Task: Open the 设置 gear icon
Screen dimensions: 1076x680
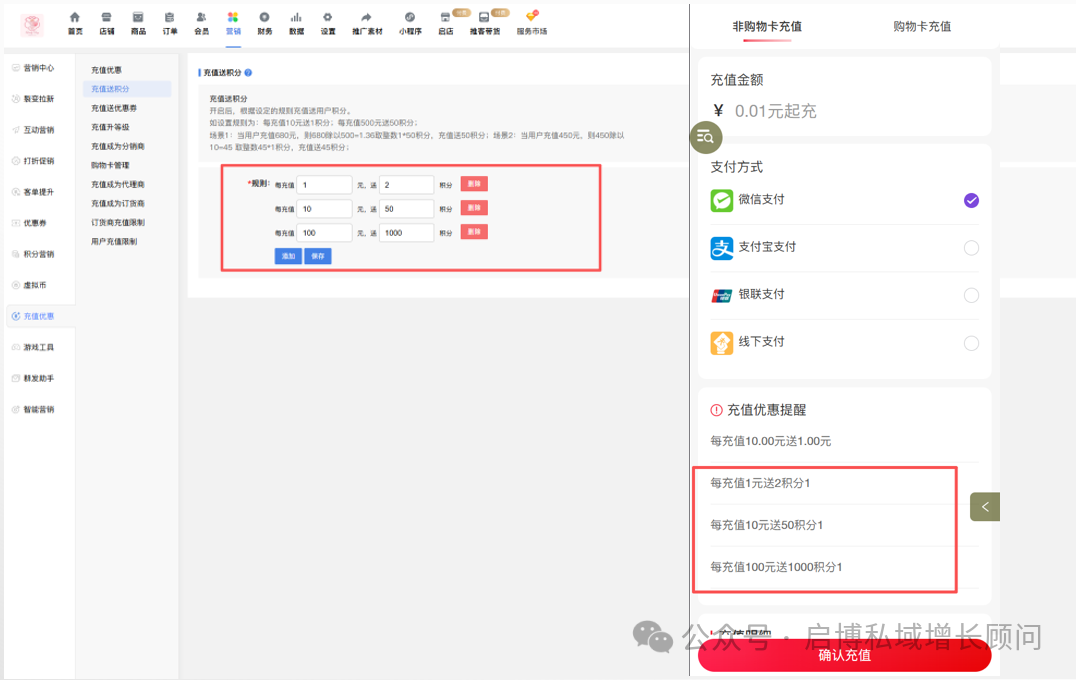Action: click(x=327, y=18)
